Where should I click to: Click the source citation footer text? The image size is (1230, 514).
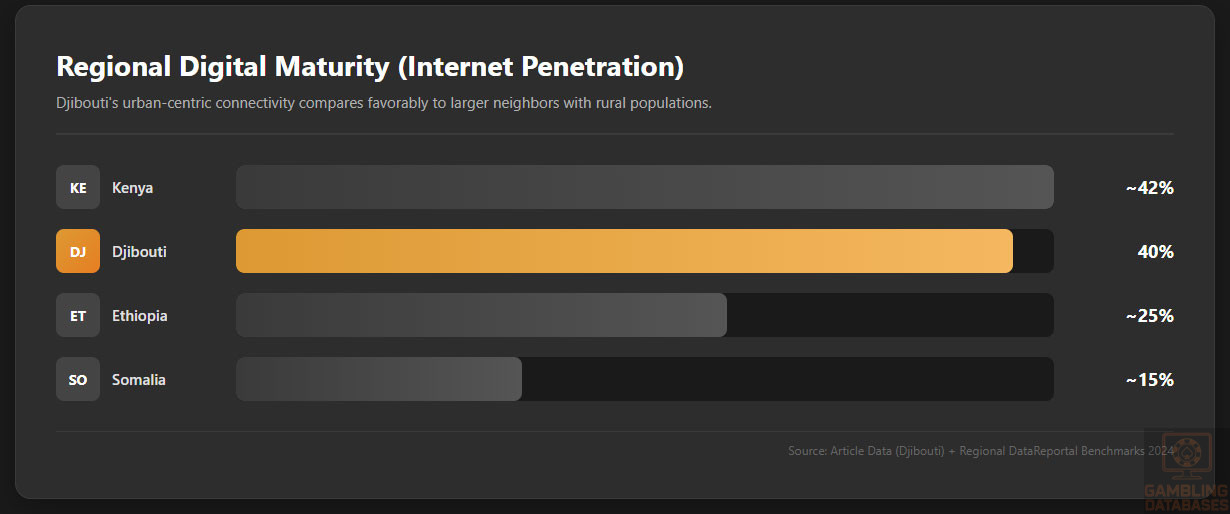[980, 451]
